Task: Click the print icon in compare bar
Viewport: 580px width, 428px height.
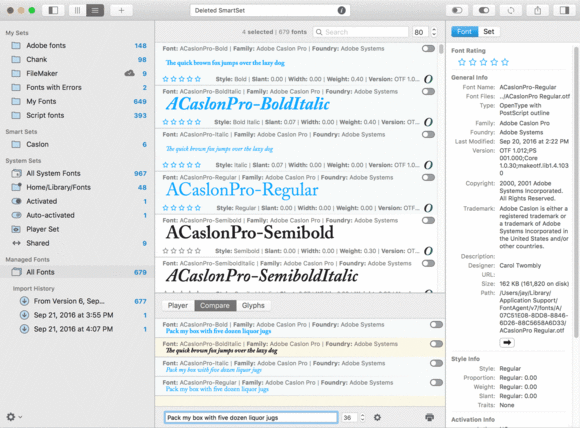Action: coord(429,417)
